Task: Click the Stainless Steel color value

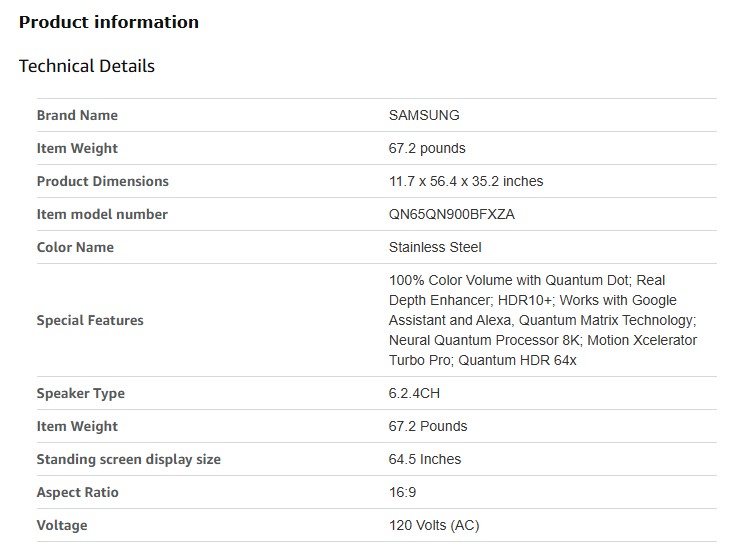Action: click(435, 247)
